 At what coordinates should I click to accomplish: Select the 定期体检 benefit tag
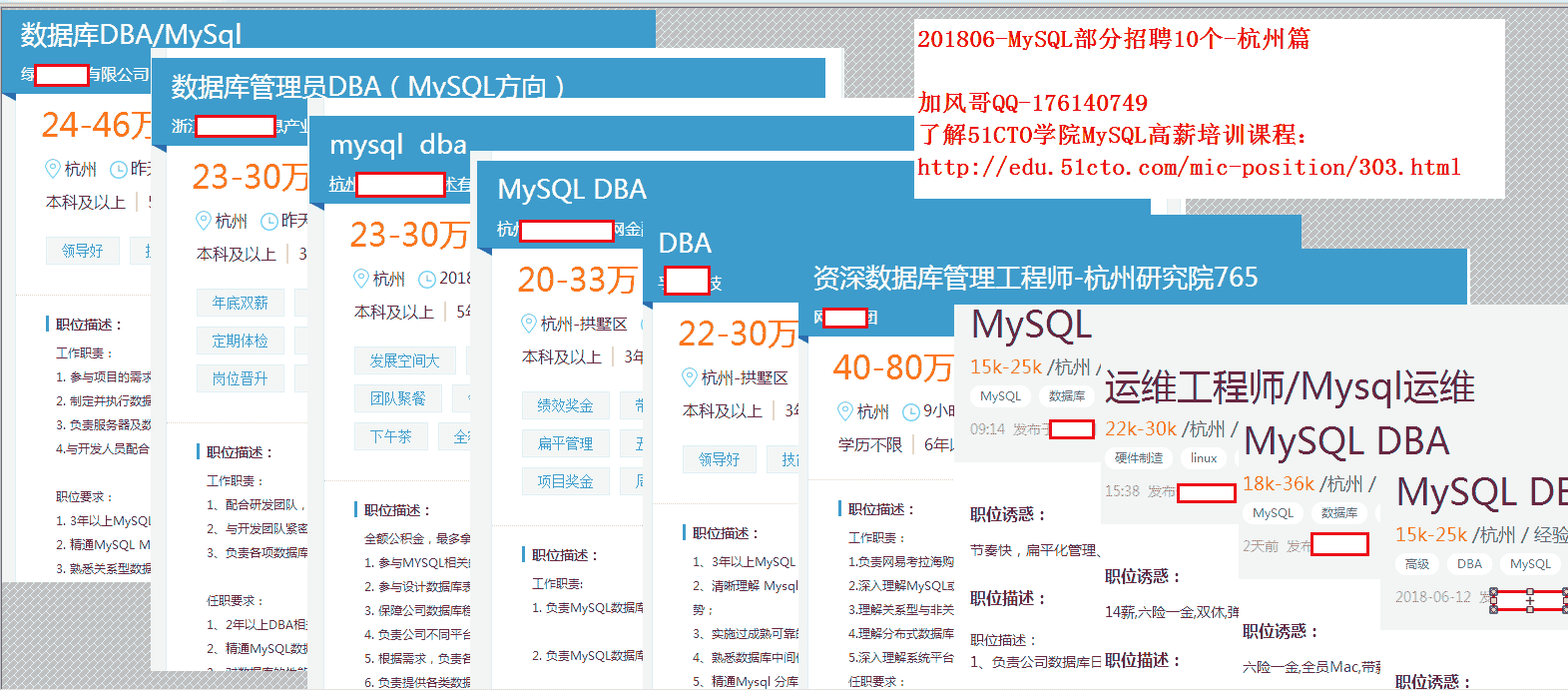click(x=240, y=341)
